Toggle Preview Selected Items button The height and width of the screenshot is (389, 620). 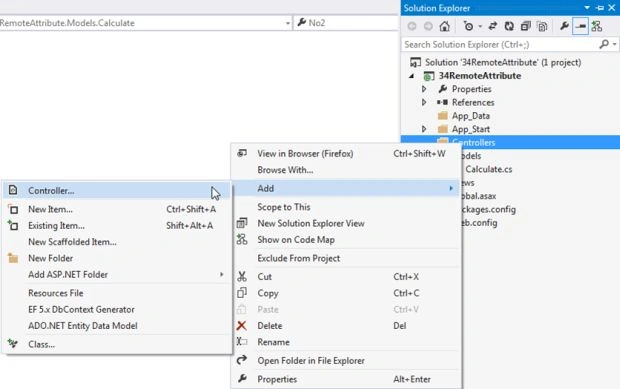pos(580,26)
